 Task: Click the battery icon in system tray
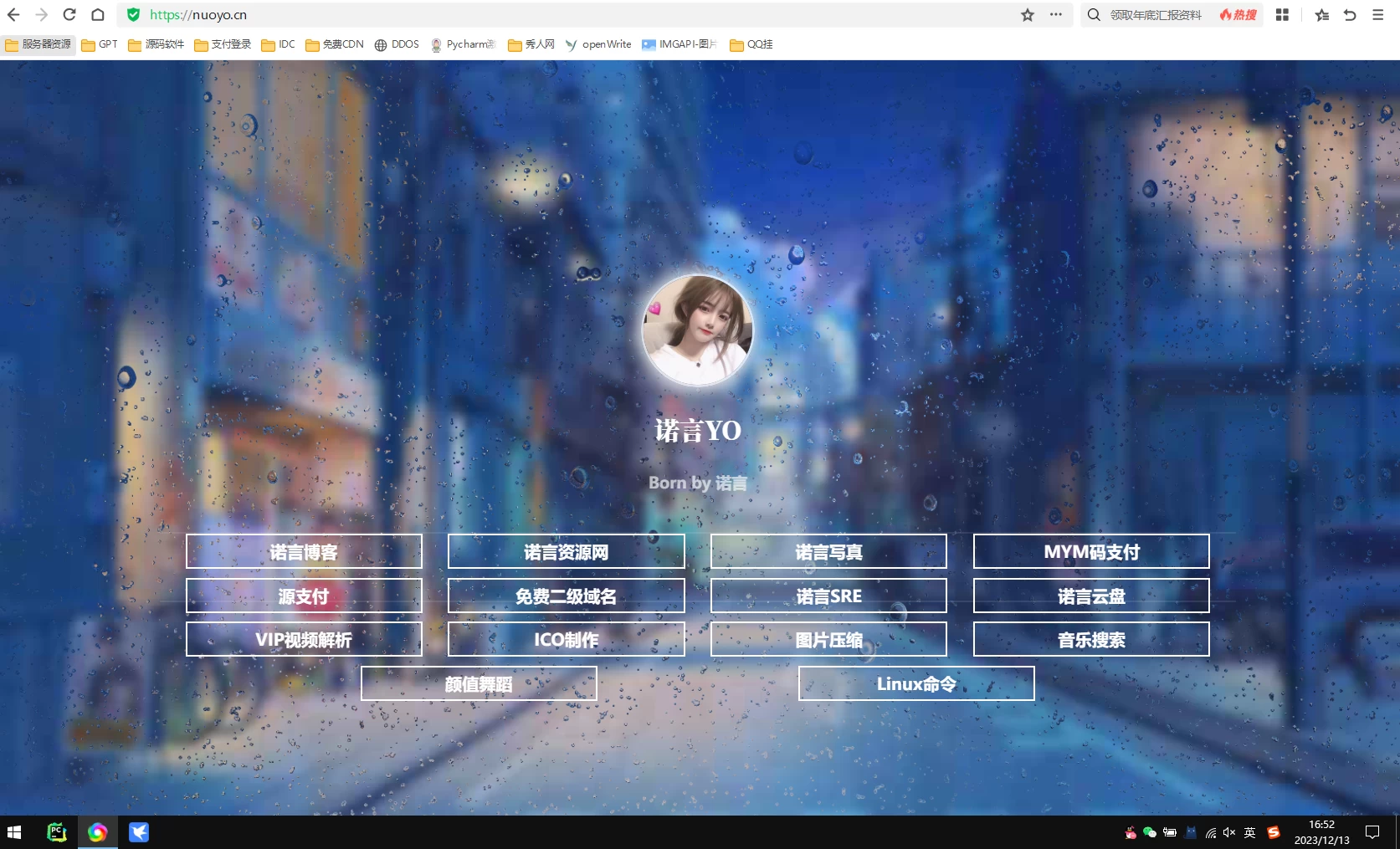tap(1170, 831)
